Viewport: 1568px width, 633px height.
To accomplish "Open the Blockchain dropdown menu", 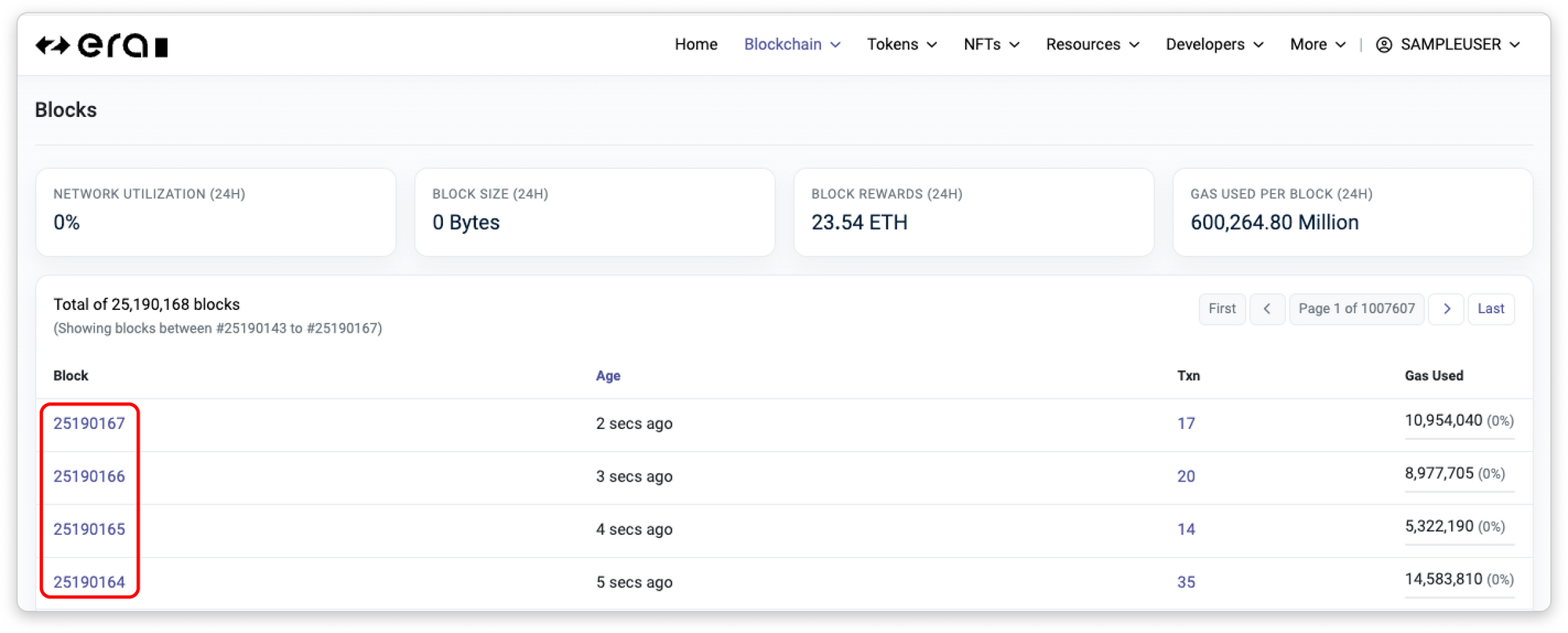I will [792, 45].
